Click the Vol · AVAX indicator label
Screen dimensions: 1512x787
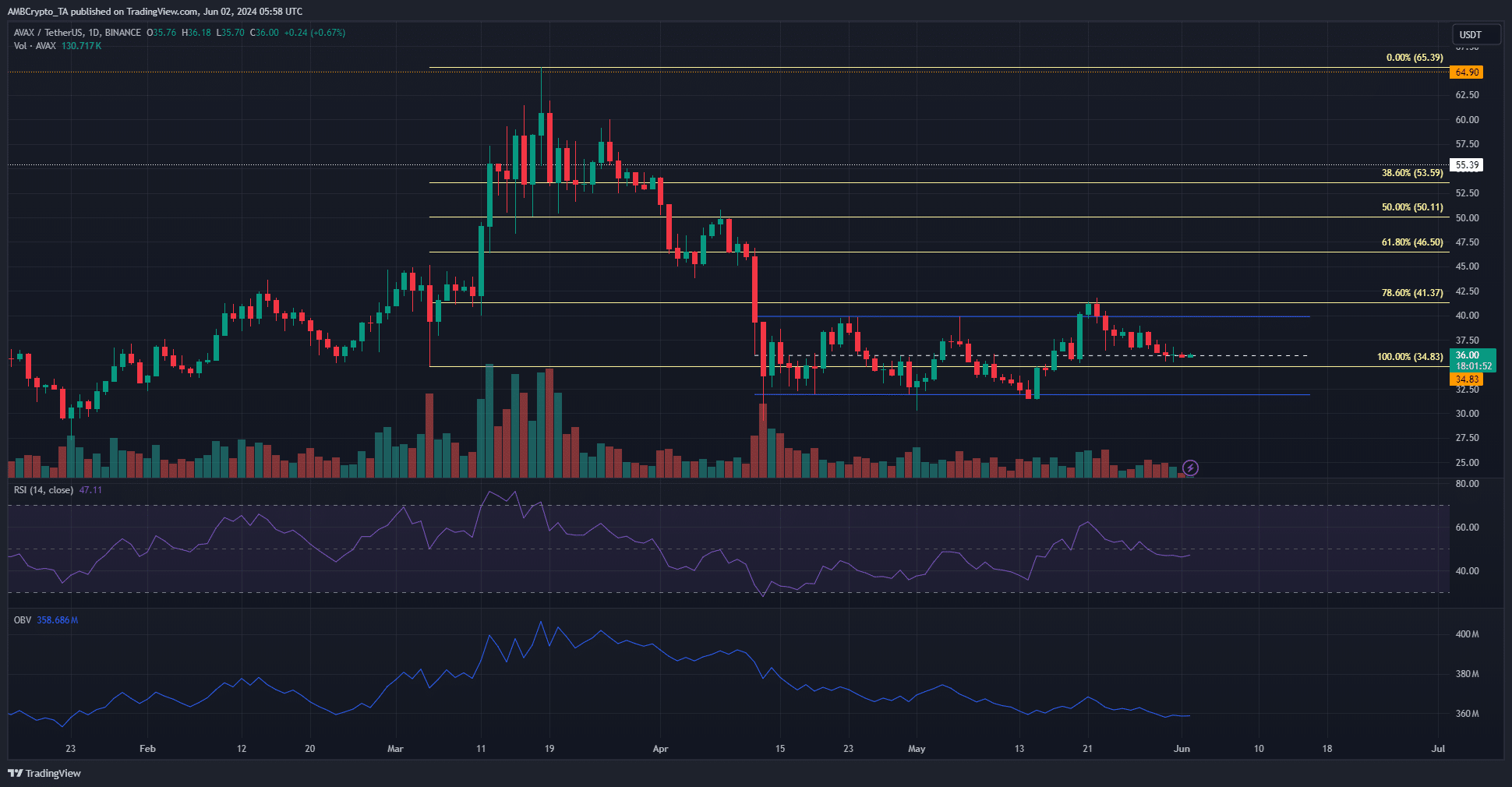pos(35,46)
